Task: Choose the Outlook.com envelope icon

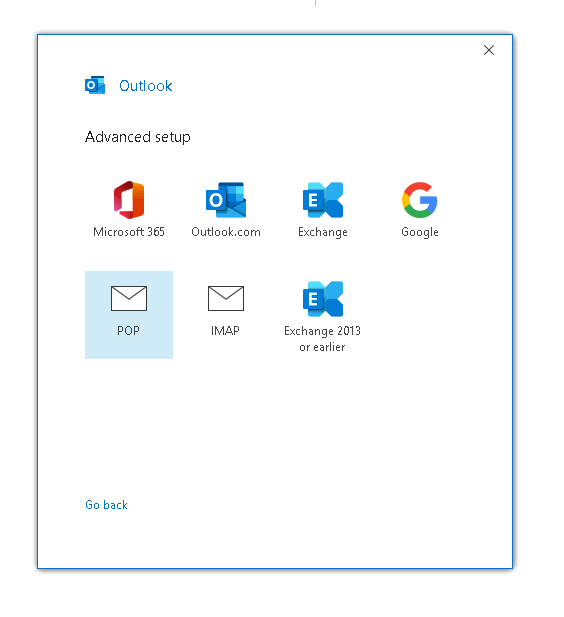Action: pyautogui.click(x=226, y=200)
